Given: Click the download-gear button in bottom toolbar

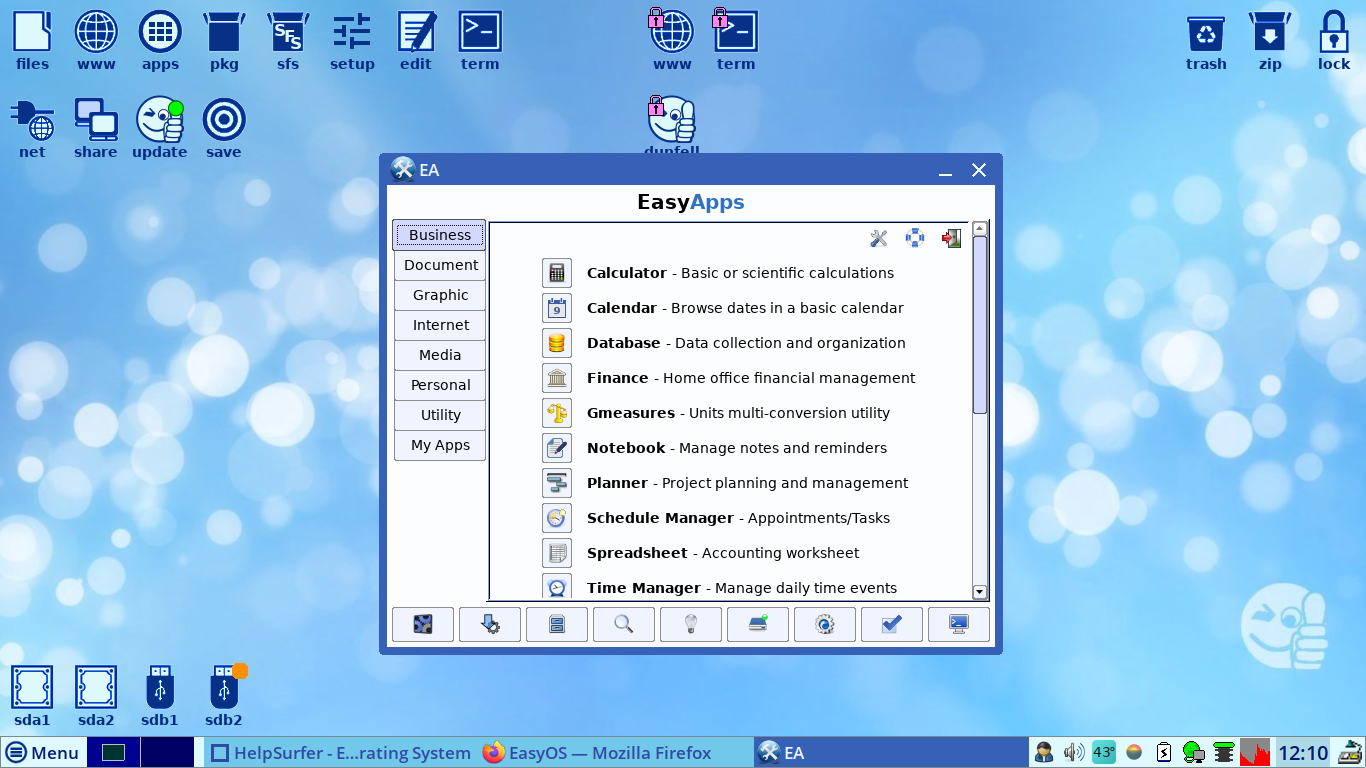Looking at the screenshot, I should point(490,625).
